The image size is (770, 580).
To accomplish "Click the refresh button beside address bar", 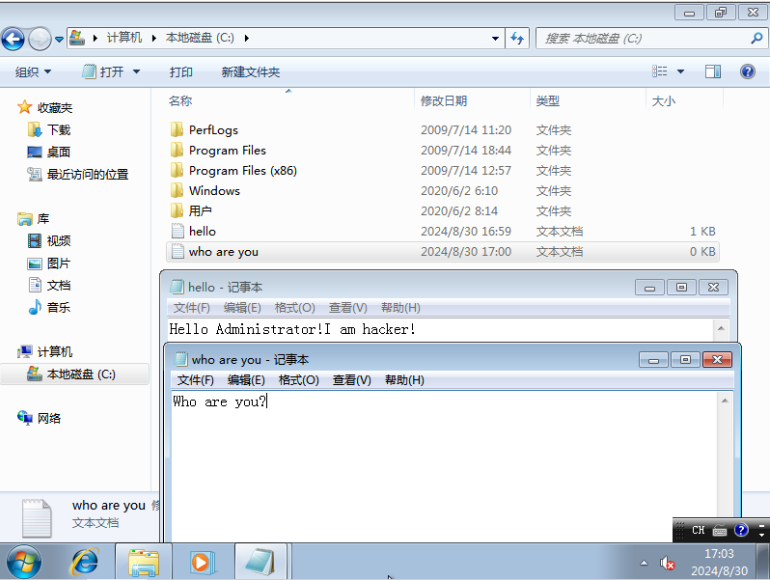I will [x=517, y=38].
